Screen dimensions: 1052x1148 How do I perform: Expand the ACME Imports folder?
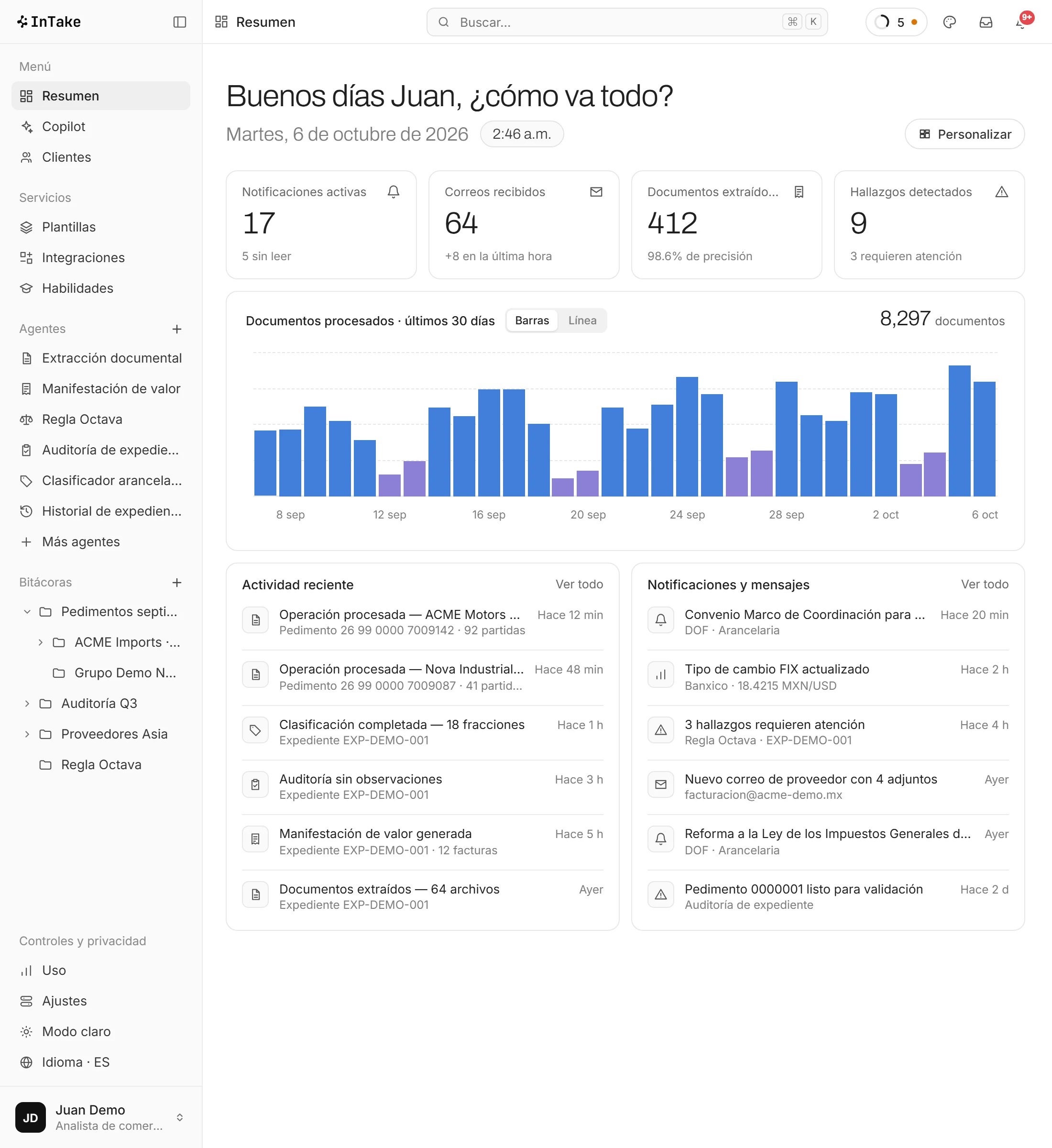pos(41,642)
